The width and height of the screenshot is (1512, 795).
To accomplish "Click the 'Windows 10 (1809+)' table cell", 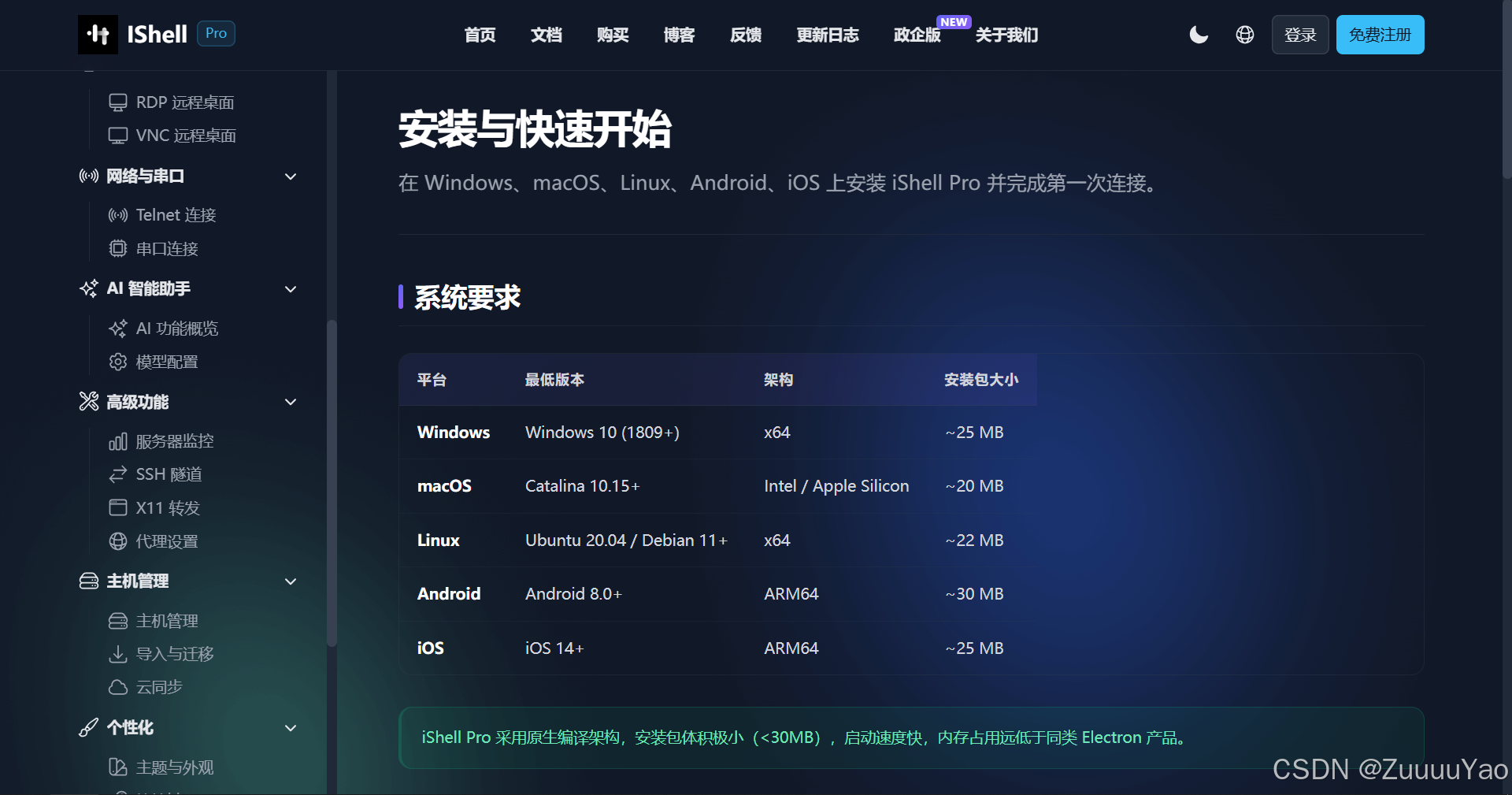I will point(602,433).
